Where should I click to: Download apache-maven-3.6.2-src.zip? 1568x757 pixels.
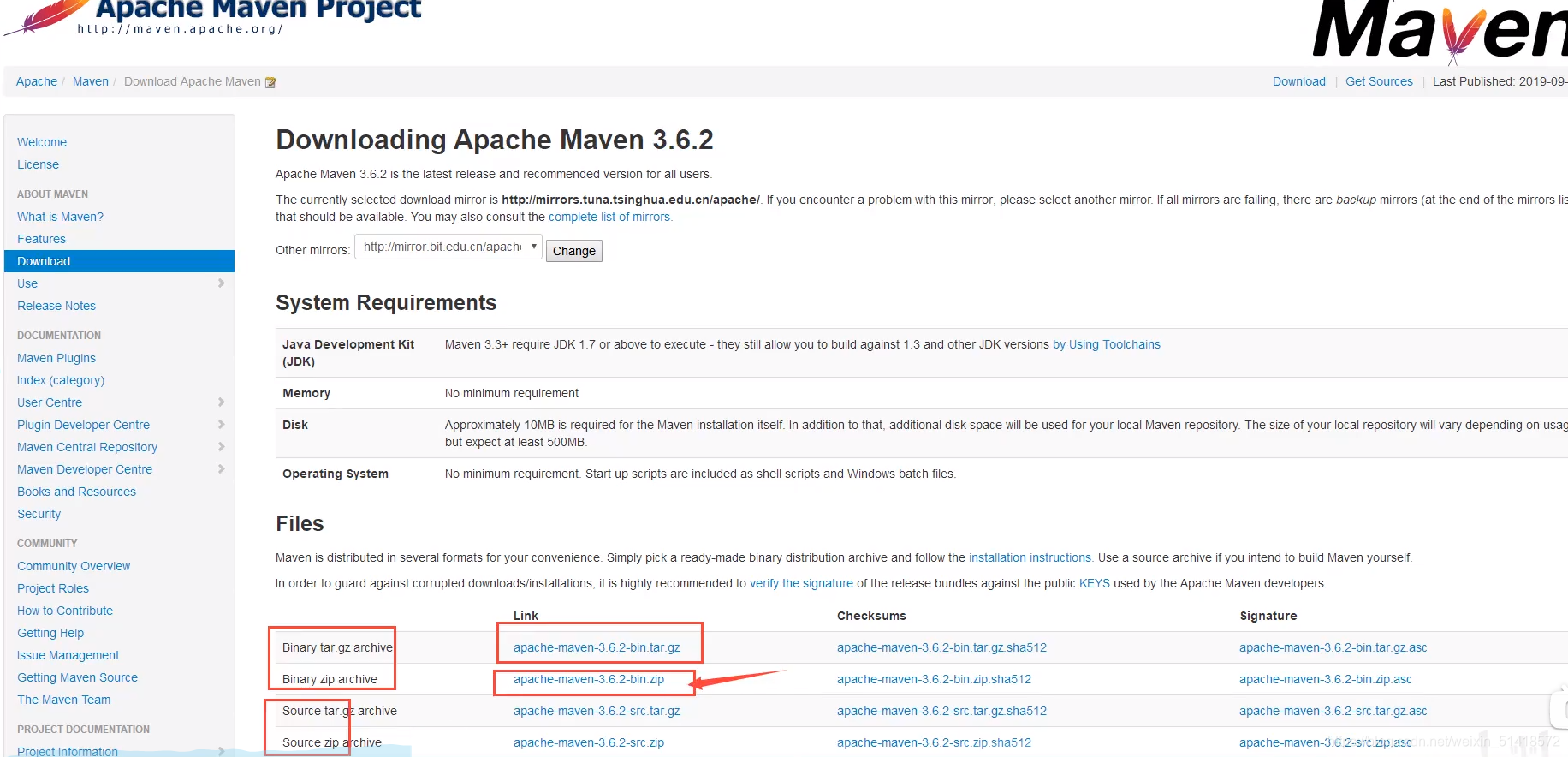pos(589,742)
